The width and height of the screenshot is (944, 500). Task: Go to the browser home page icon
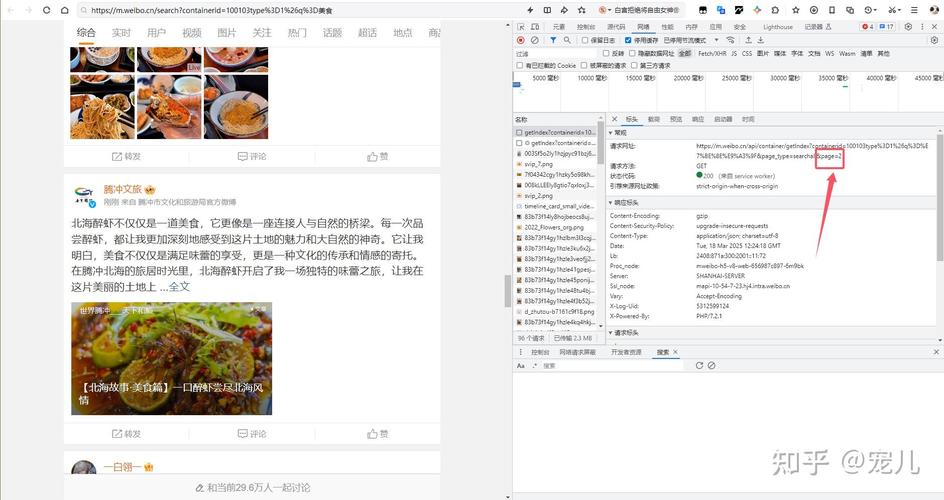pos(65,10)
